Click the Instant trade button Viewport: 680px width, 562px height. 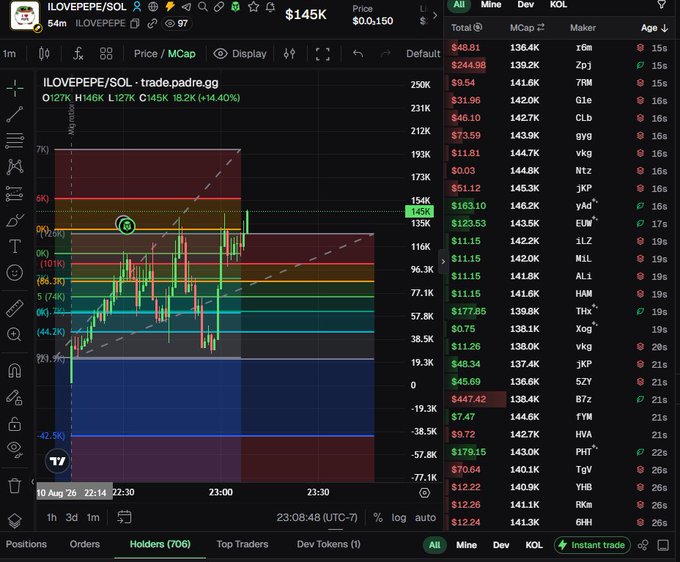[592, 545]
